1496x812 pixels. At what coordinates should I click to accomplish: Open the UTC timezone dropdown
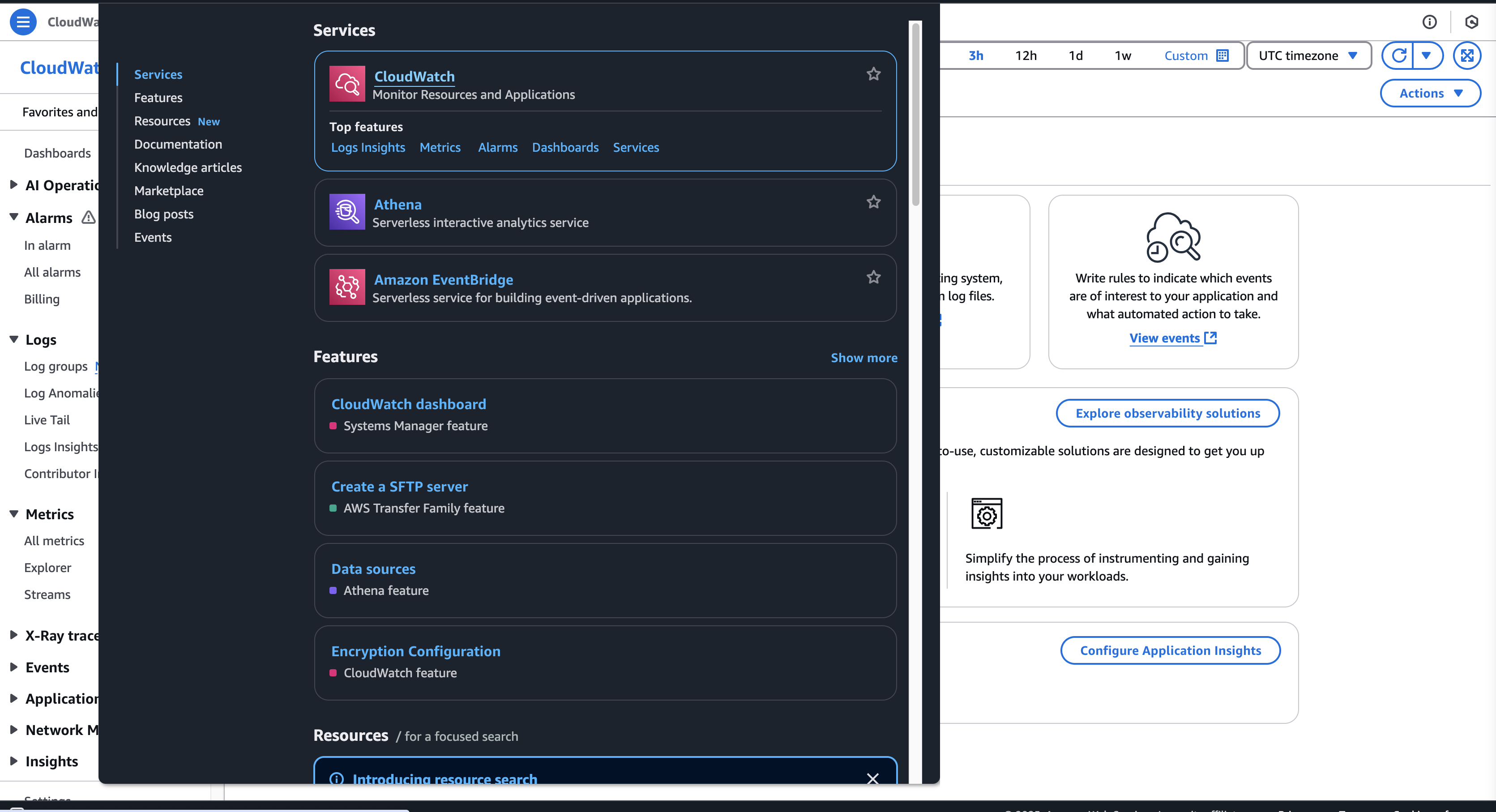coord(1308,56)
